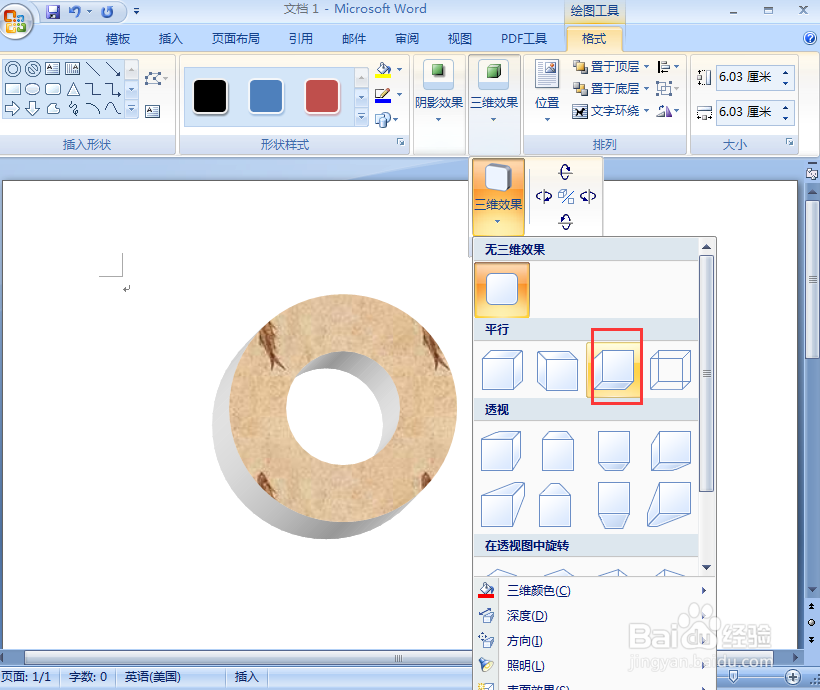Switch to the 页面布局 tab

click(235, 39)
